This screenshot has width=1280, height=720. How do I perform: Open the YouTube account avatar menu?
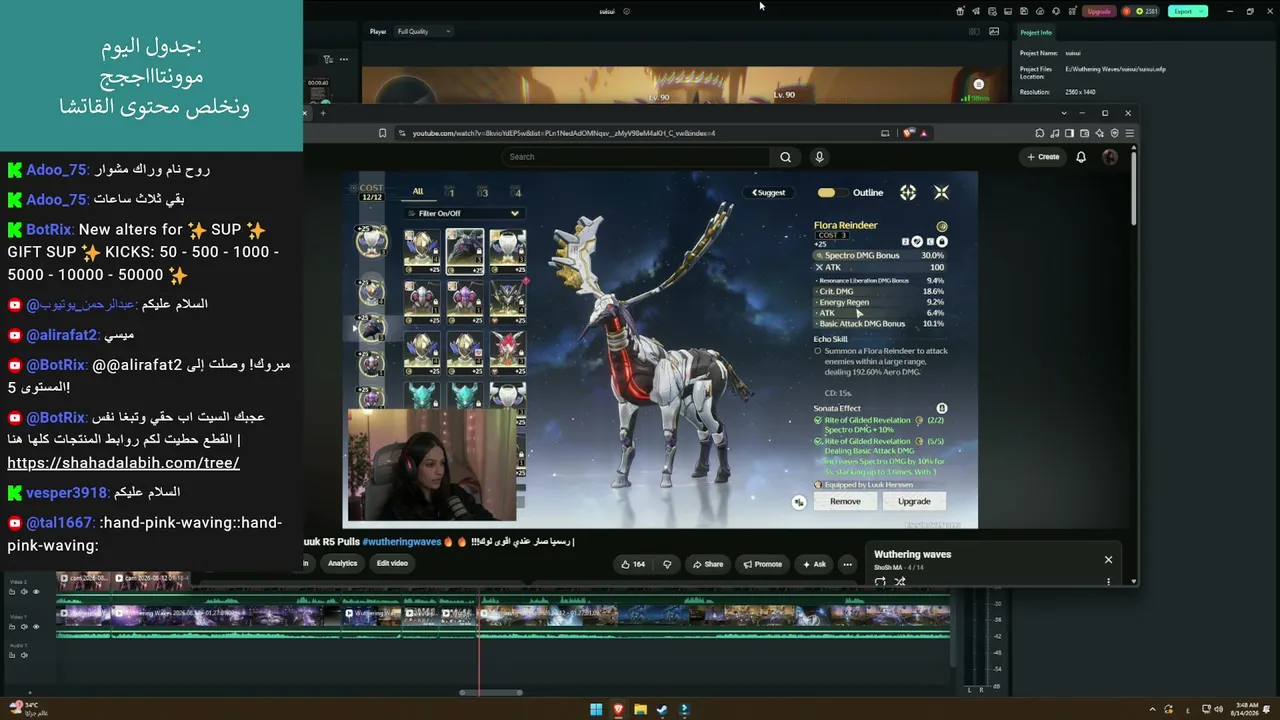point(1109,157)
